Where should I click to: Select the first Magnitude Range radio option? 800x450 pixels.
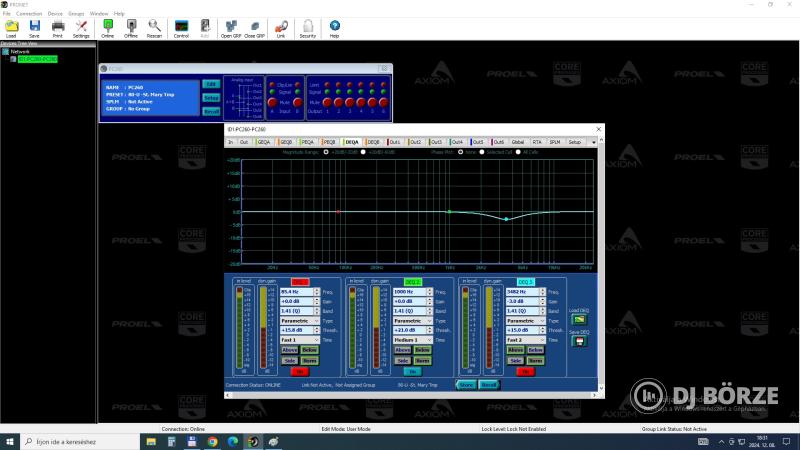[326, 152]
